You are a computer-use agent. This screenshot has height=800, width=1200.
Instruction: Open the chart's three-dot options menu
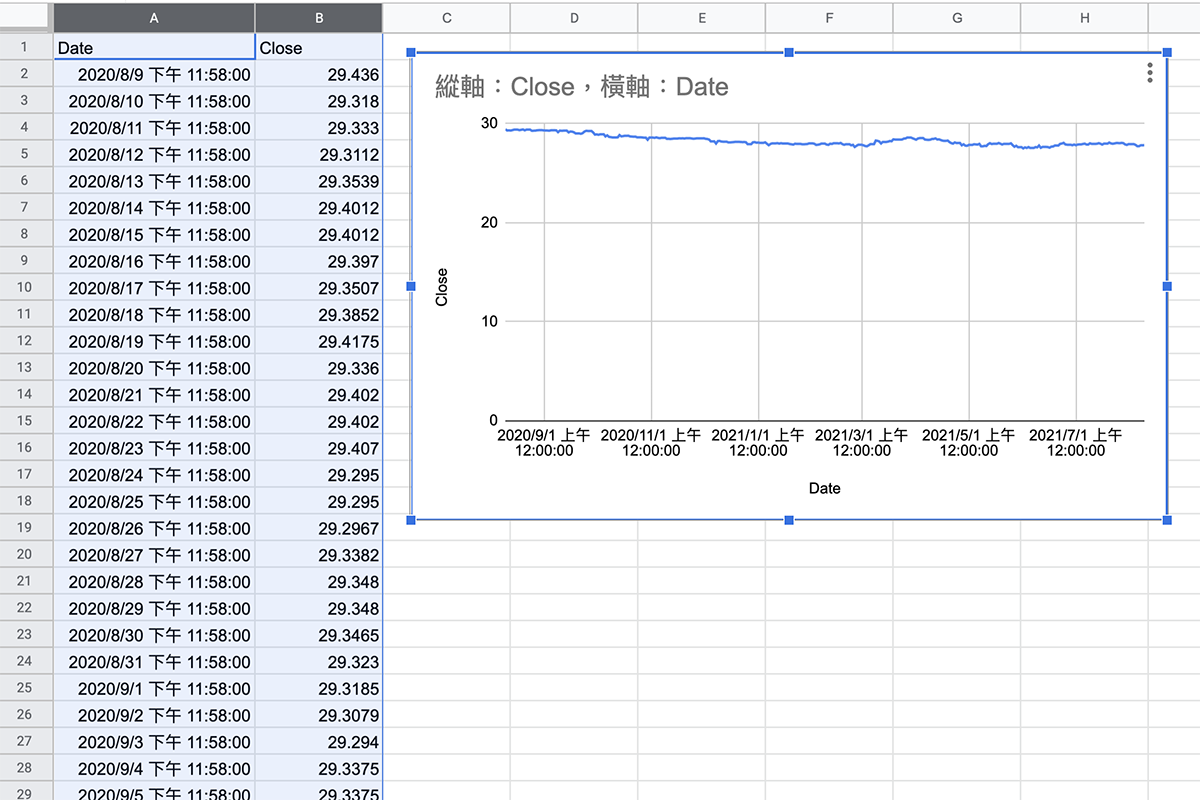click(1149, 73)
